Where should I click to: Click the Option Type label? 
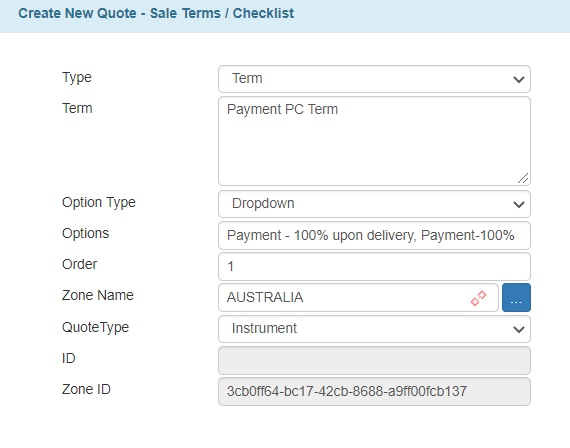(x=99, y=203)
